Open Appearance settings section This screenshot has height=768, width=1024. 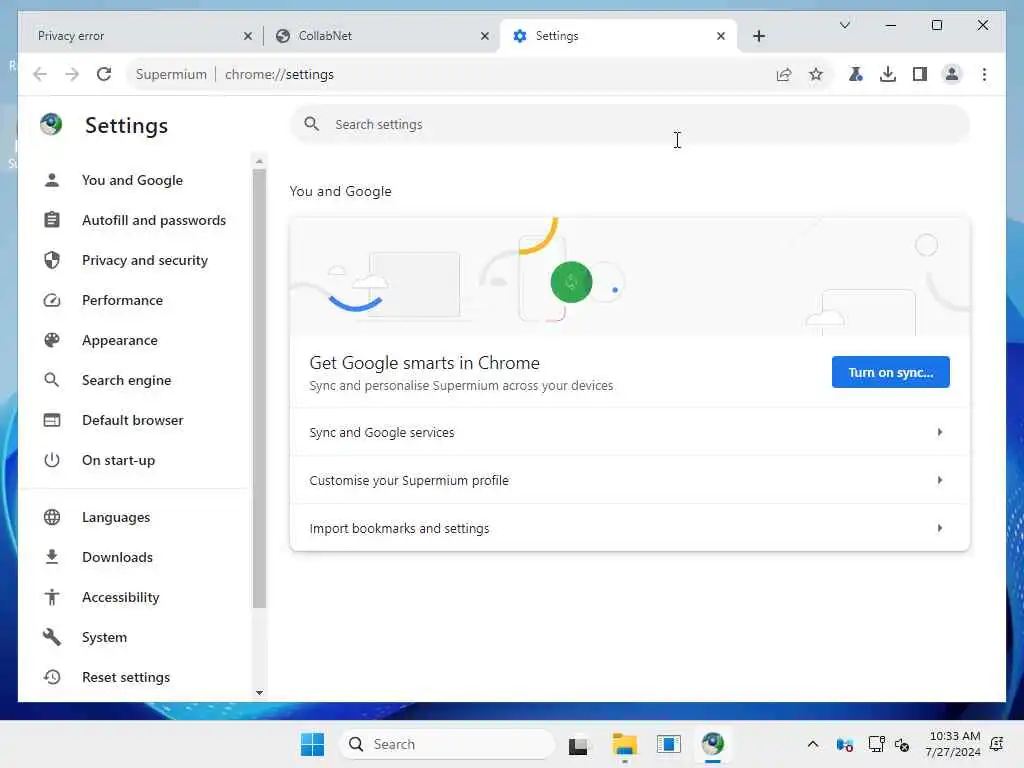(x=120, y=340)
